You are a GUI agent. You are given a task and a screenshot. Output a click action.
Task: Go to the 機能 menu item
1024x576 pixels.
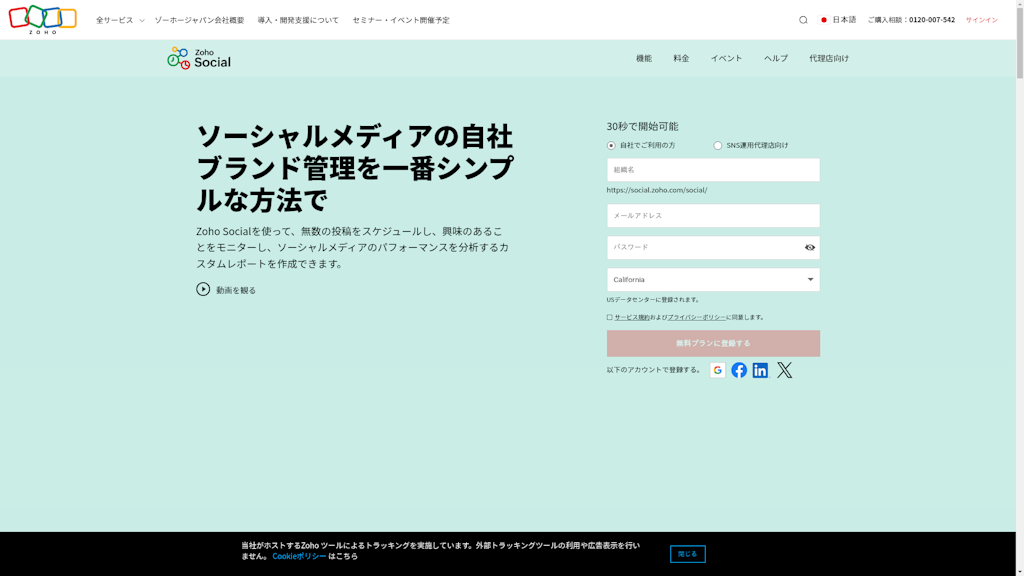643,58
